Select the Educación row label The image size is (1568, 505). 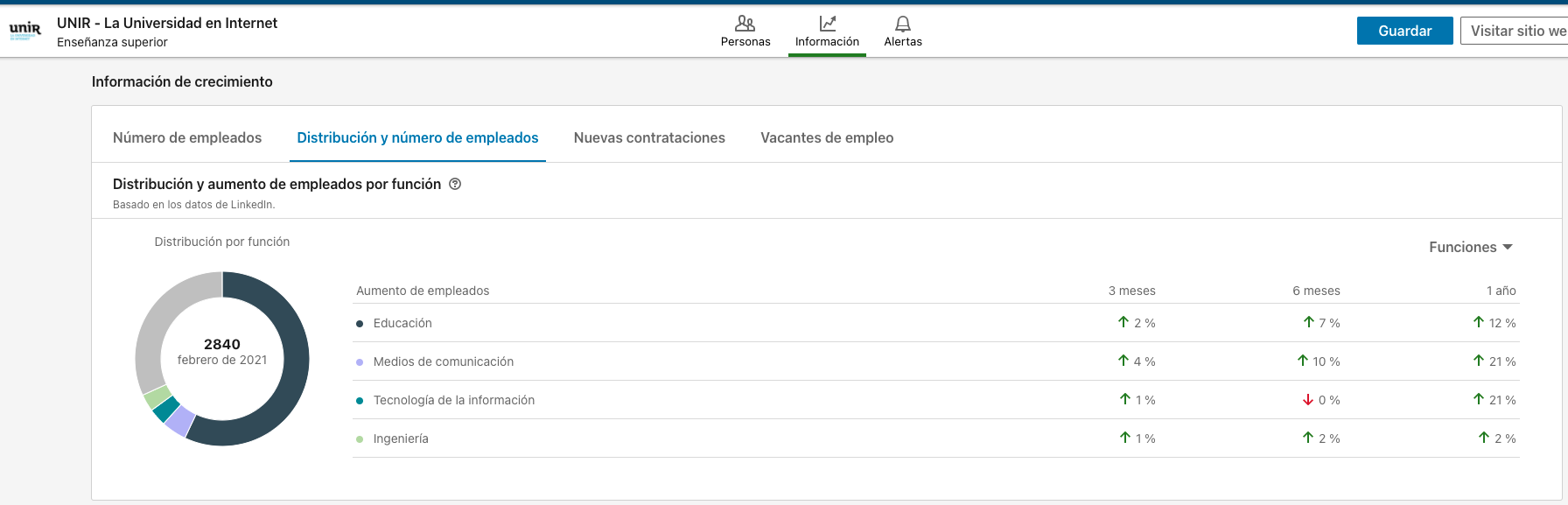(402, 323)
